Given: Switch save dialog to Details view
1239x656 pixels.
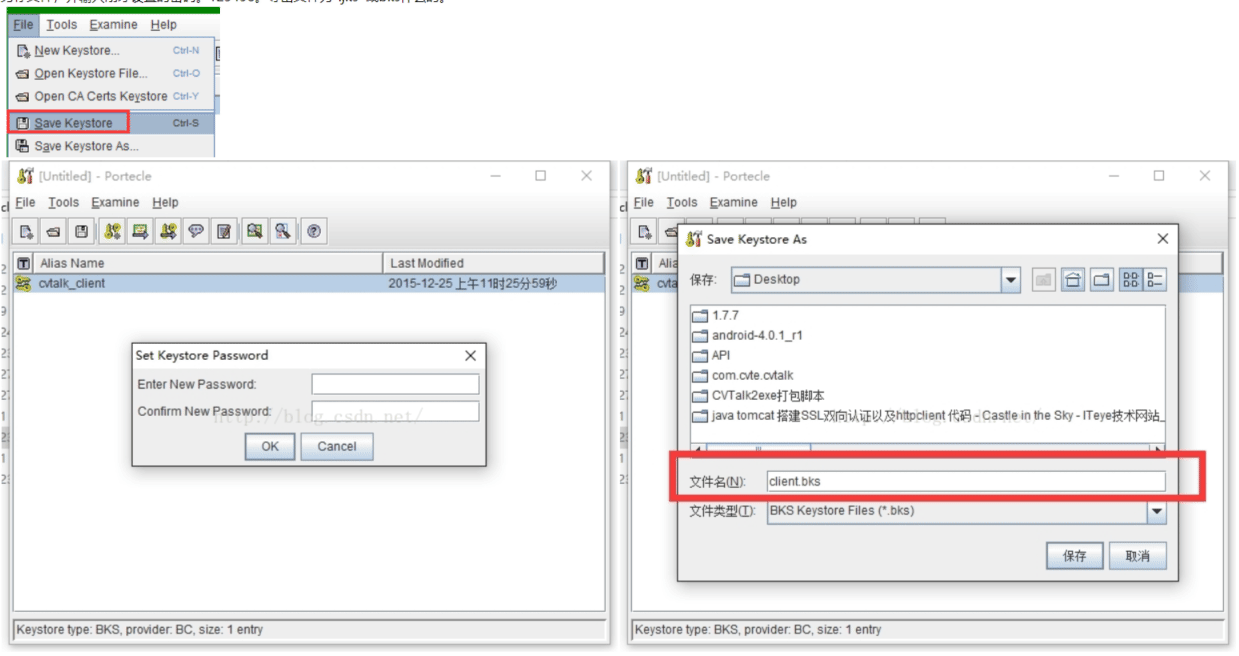Looking at the screenshot, I should pyautogui.click(x=1155, y=280).
